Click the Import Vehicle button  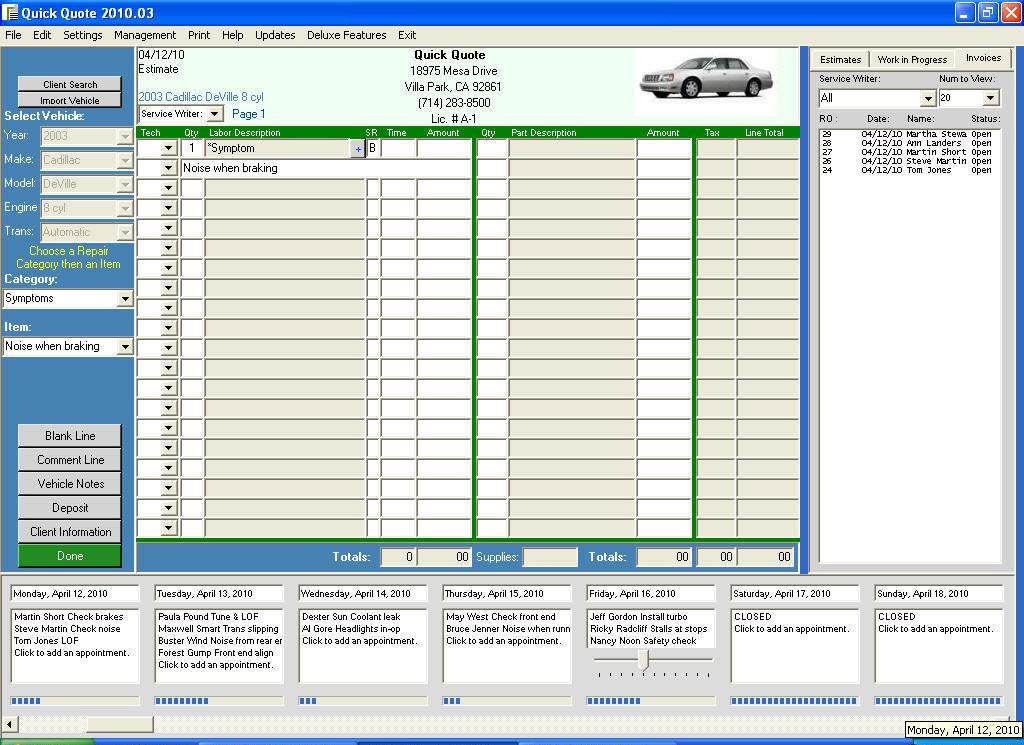click(70, 100)
